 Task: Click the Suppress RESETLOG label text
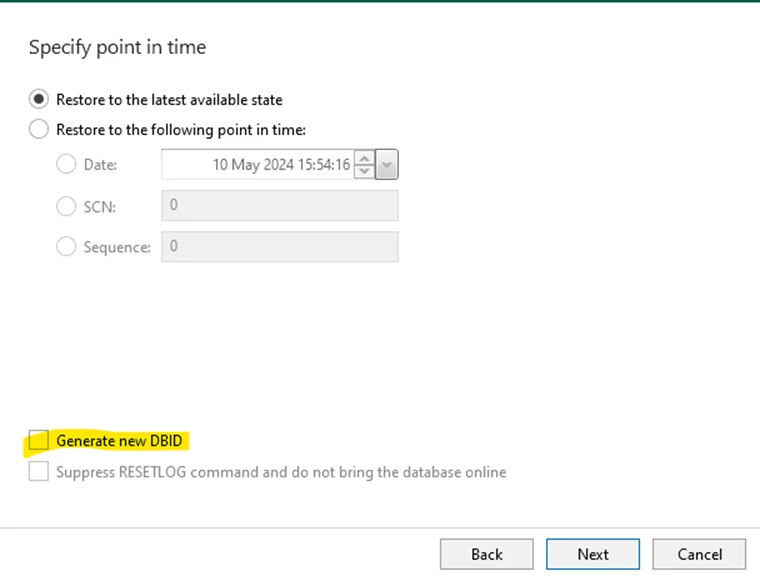(x=281, y=472)
